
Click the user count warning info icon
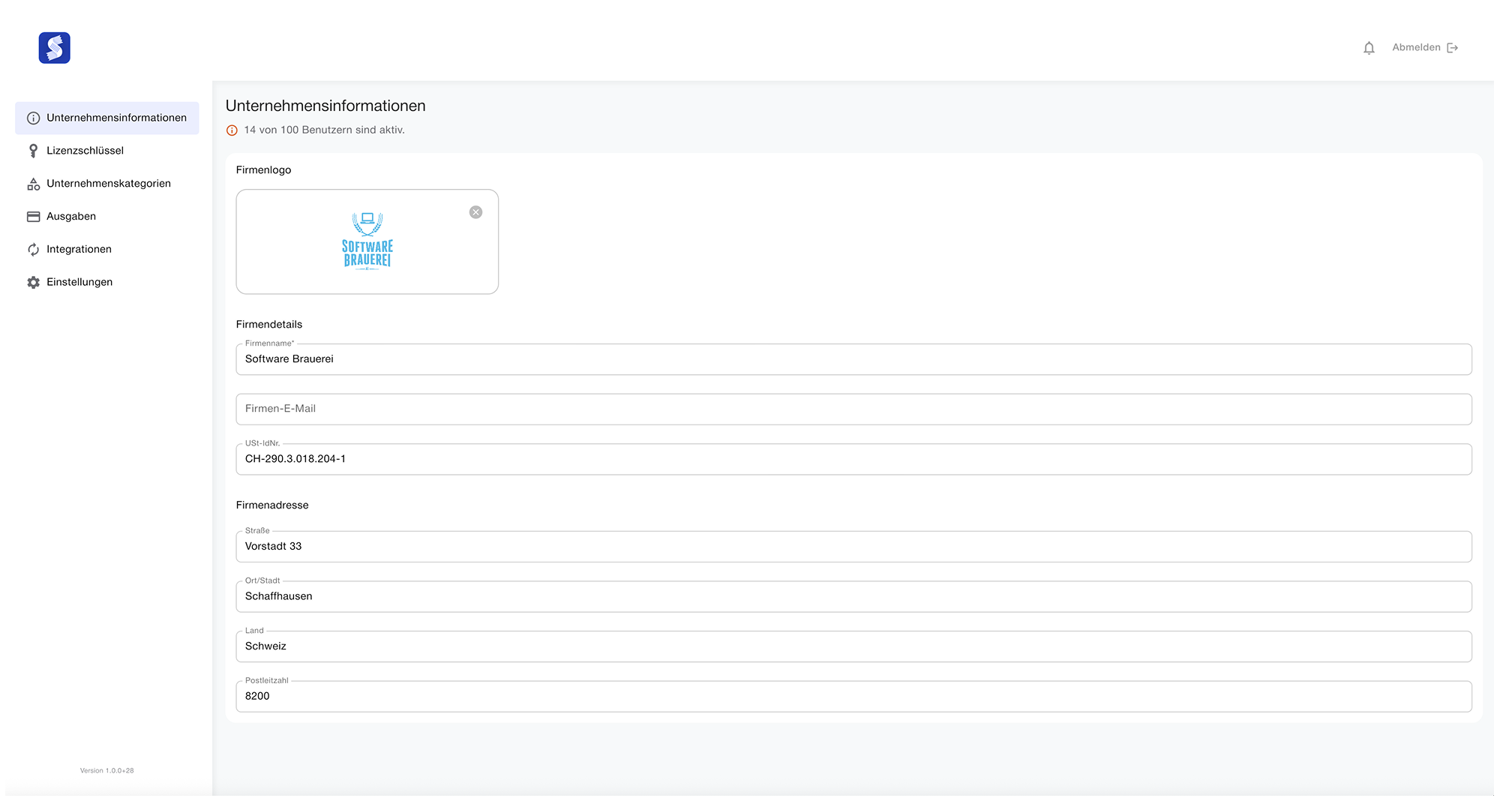(232, 130)
